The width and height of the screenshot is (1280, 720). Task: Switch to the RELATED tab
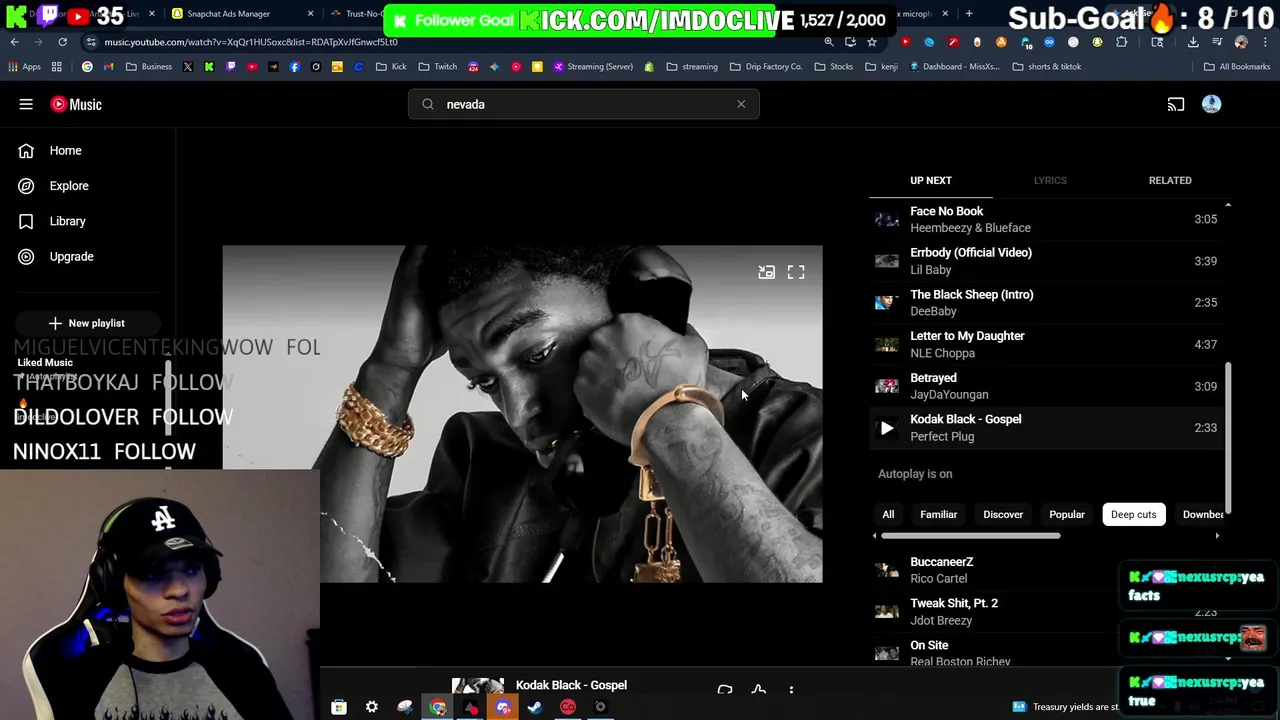1170,180
